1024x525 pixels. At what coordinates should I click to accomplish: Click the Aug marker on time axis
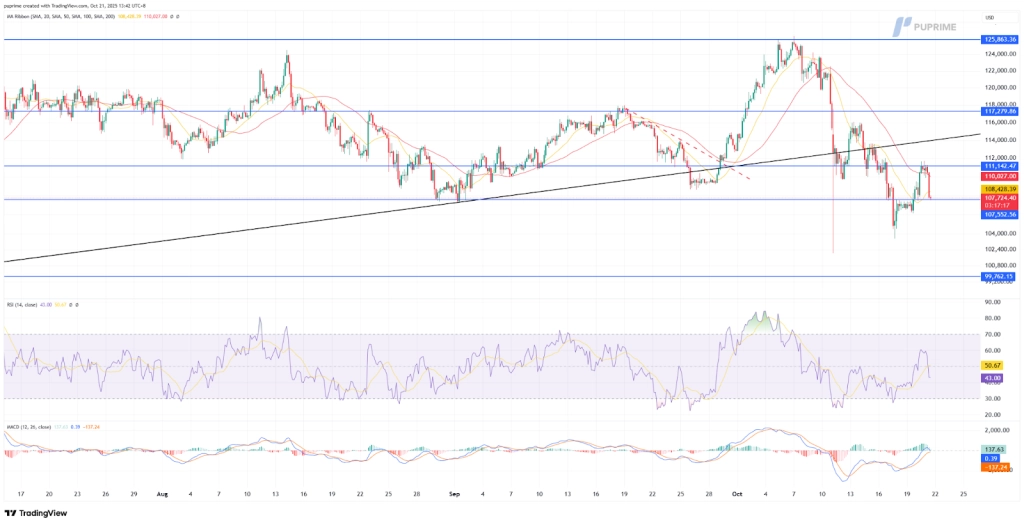click(163, 493)
